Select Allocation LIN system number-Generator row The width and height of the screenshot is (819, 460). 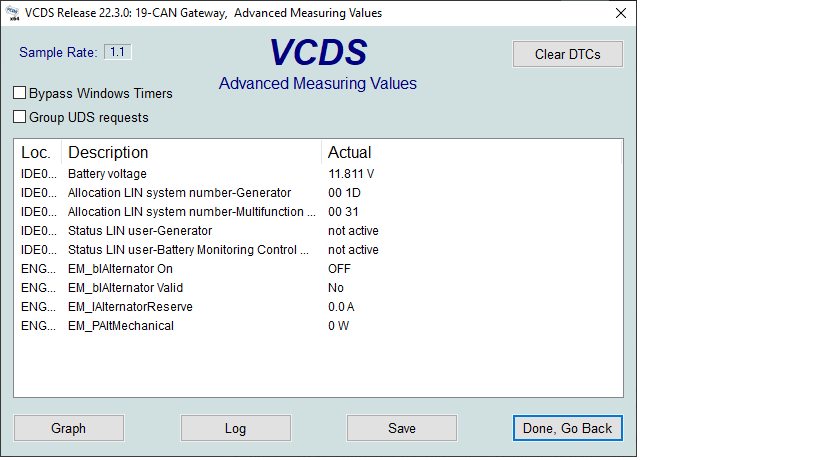318,193
